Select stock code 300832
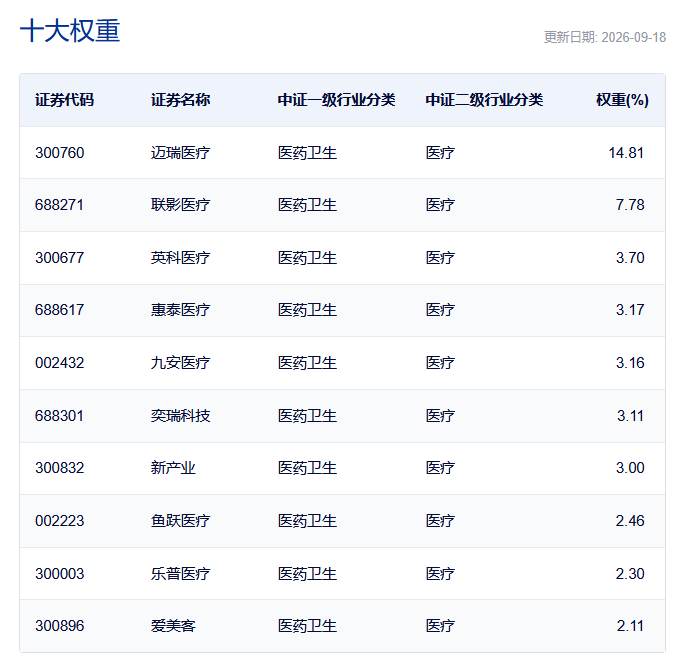 click(x=60, y=468)
